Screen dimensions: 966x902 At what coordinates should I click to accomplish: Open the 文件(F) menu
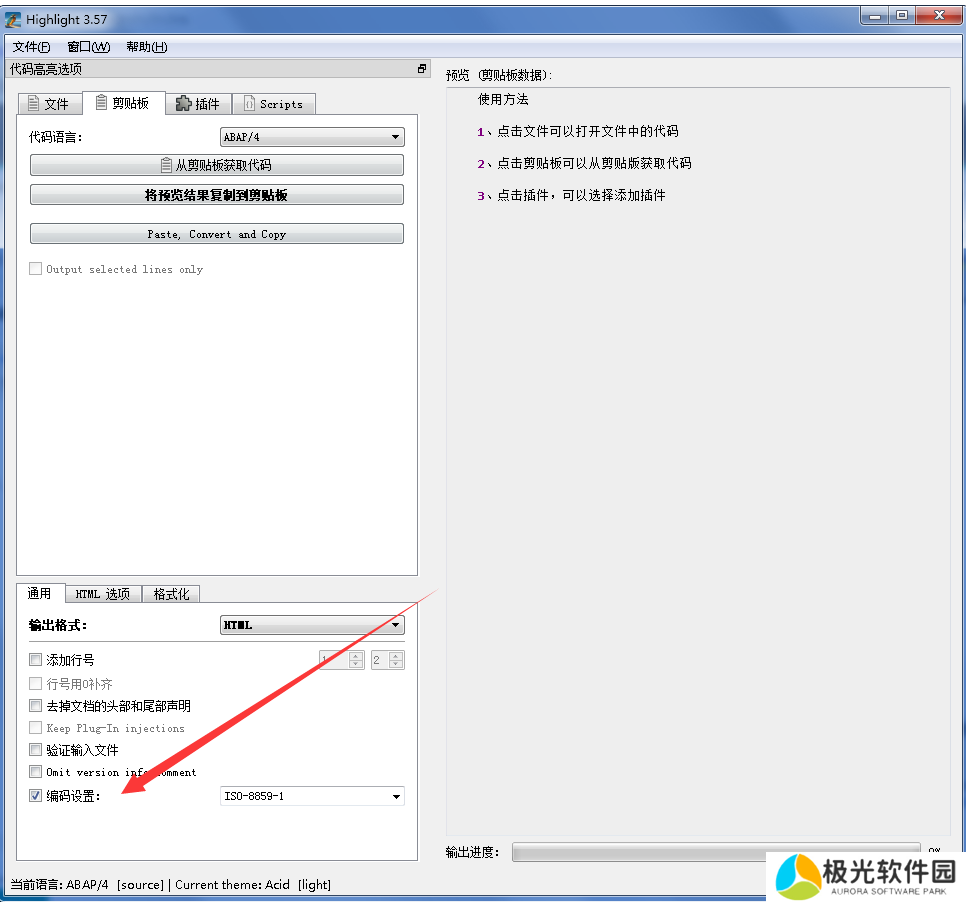pos(31,47)
